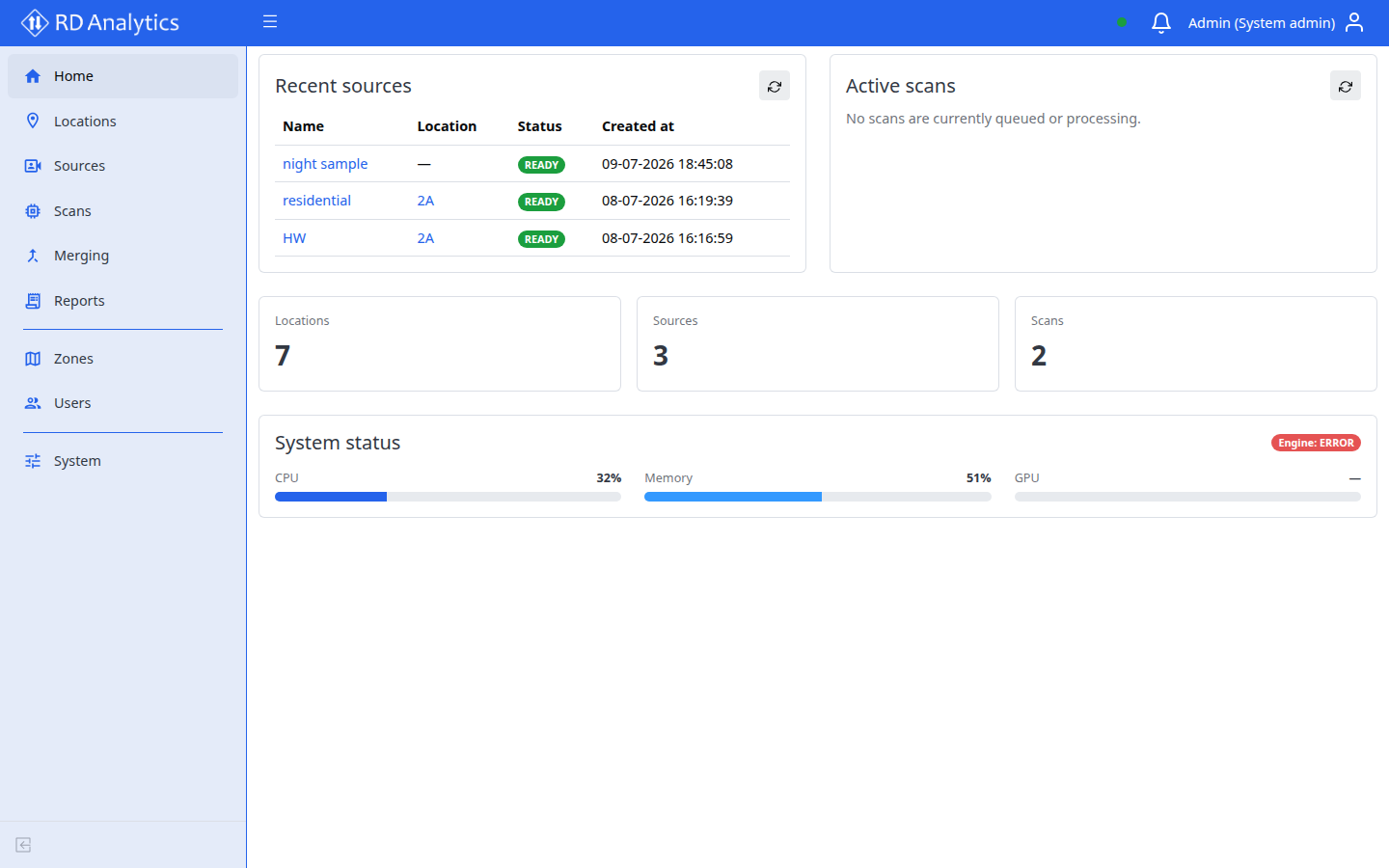
Task: Click the 32% CPU value
Action: [x=609, y=478]
